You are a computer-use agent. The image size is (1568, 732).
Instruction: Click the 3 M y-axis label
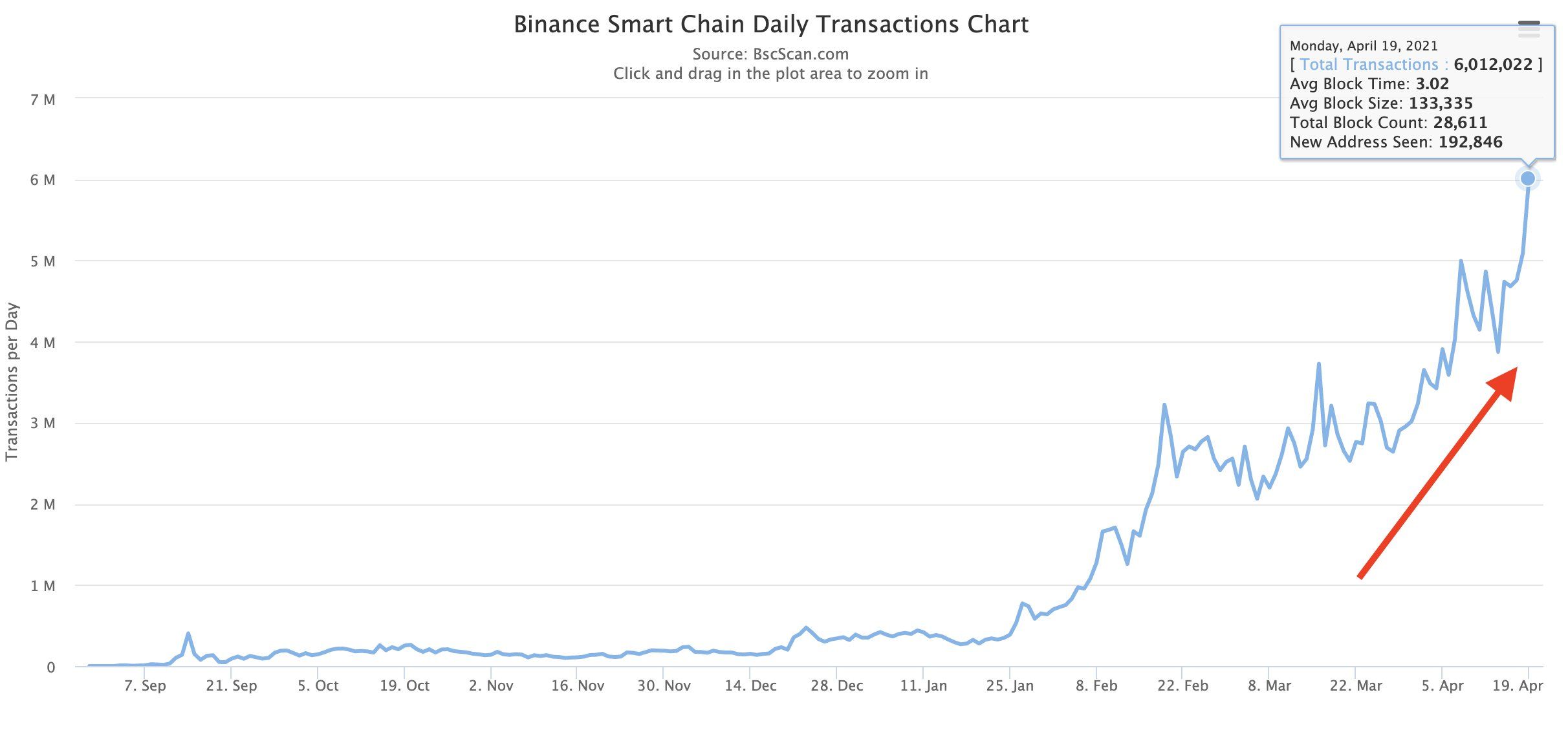(43, 424)
